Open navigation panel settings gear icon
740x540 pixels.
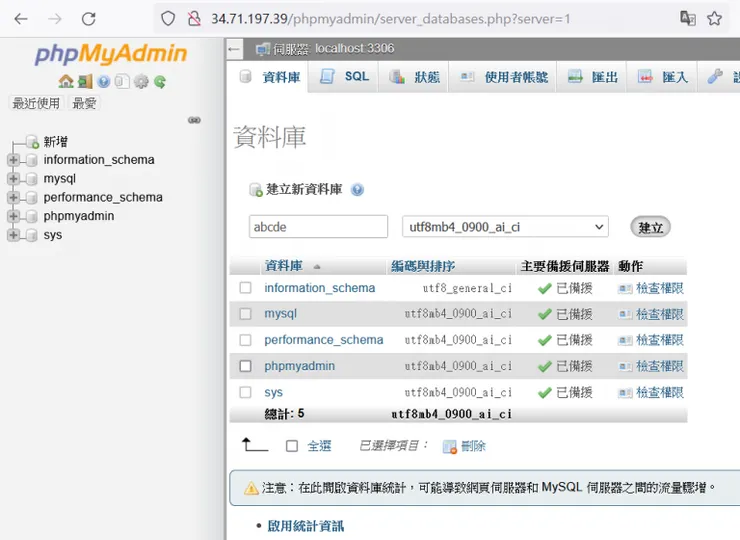pyautogui.click(x=141, y=82)
